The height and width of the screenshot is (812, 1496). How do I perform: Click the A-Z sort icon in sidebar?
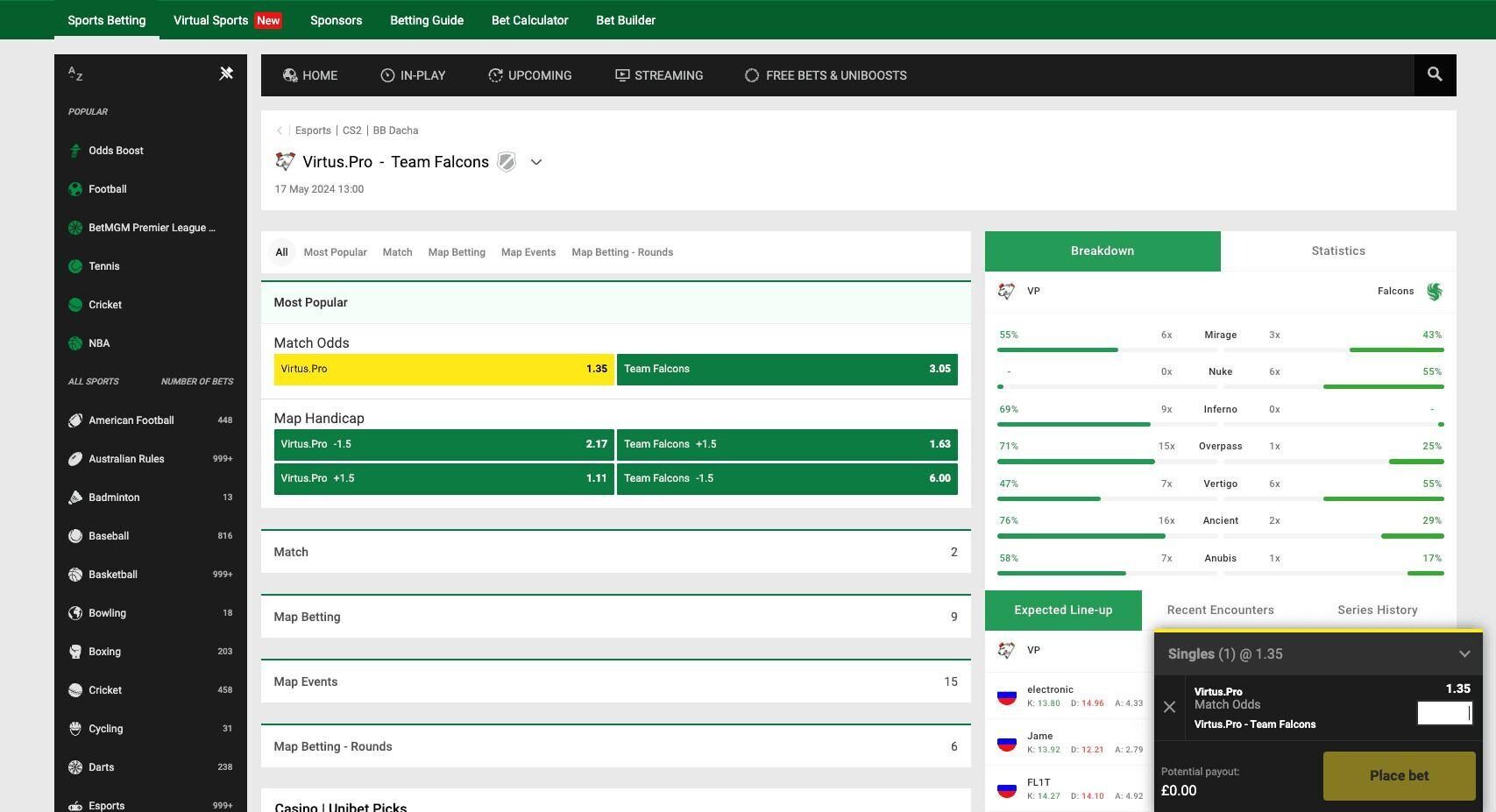point(75,74)
